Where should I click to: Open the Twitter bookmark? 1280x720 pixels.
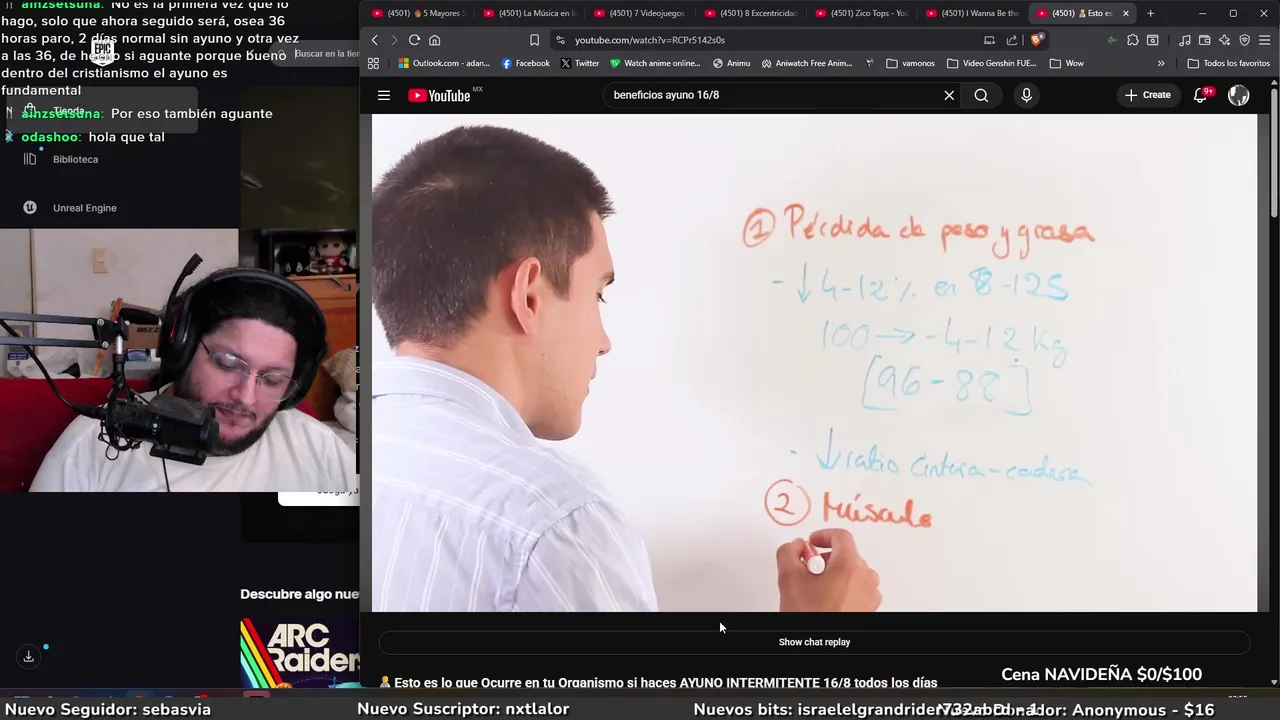coord(580,63)
